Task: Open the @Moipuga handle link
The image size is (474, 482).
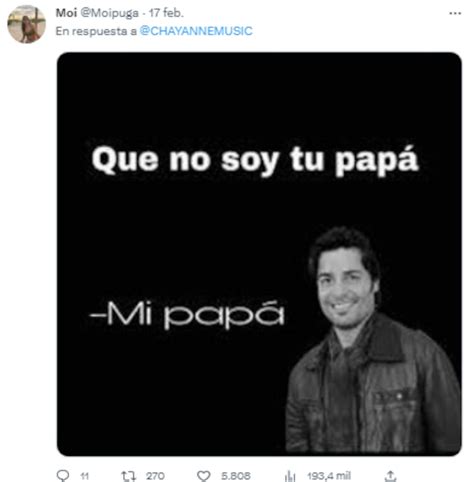Action: click(x=110, y=13)
